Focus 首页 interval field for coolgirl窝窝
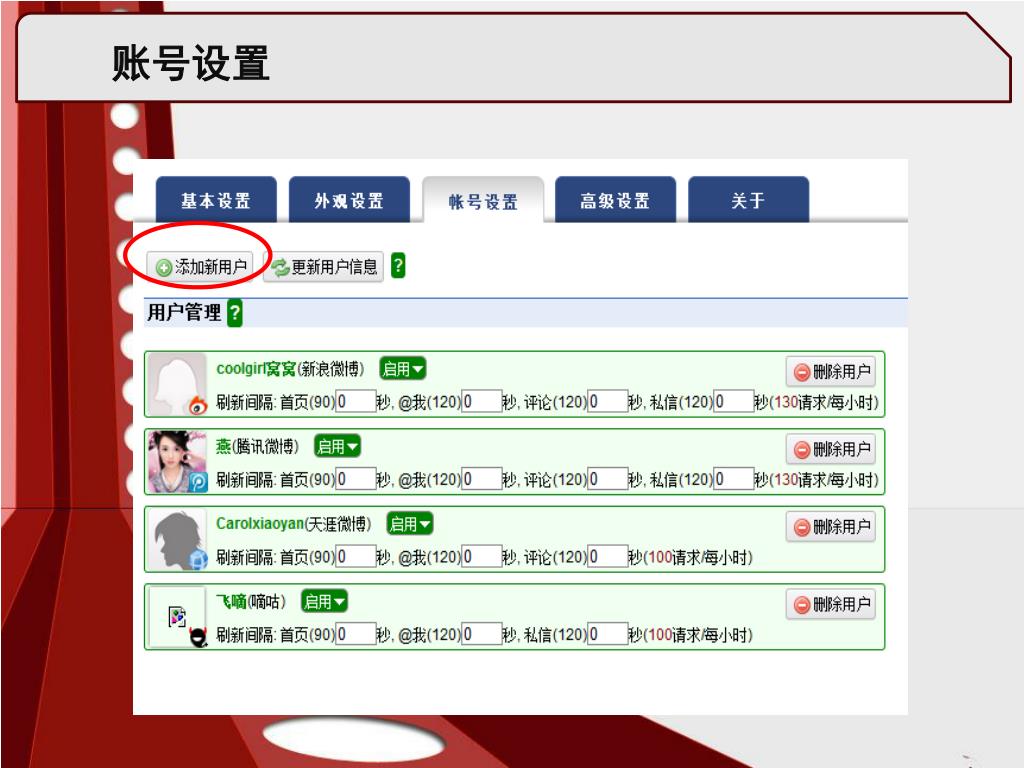The image size is (1024, 768). point(355,402)
